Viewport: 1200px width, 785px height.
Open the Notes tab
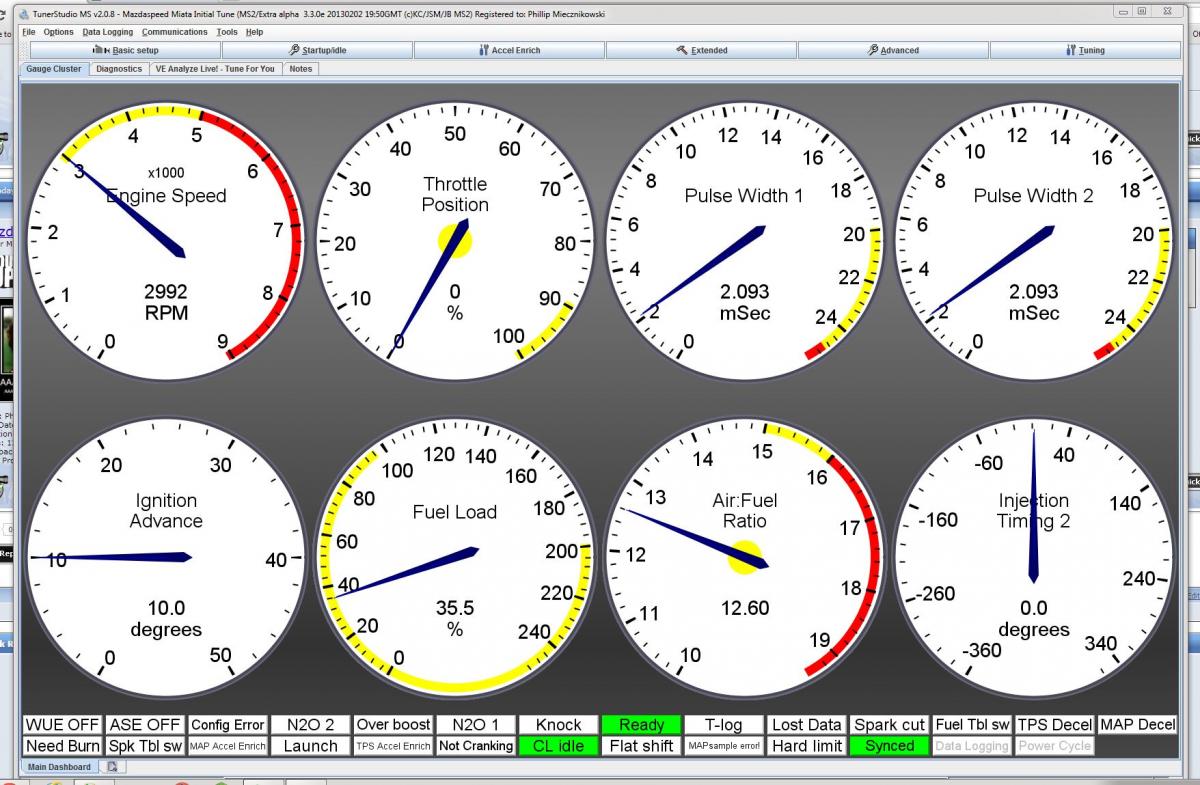(301, 69)
